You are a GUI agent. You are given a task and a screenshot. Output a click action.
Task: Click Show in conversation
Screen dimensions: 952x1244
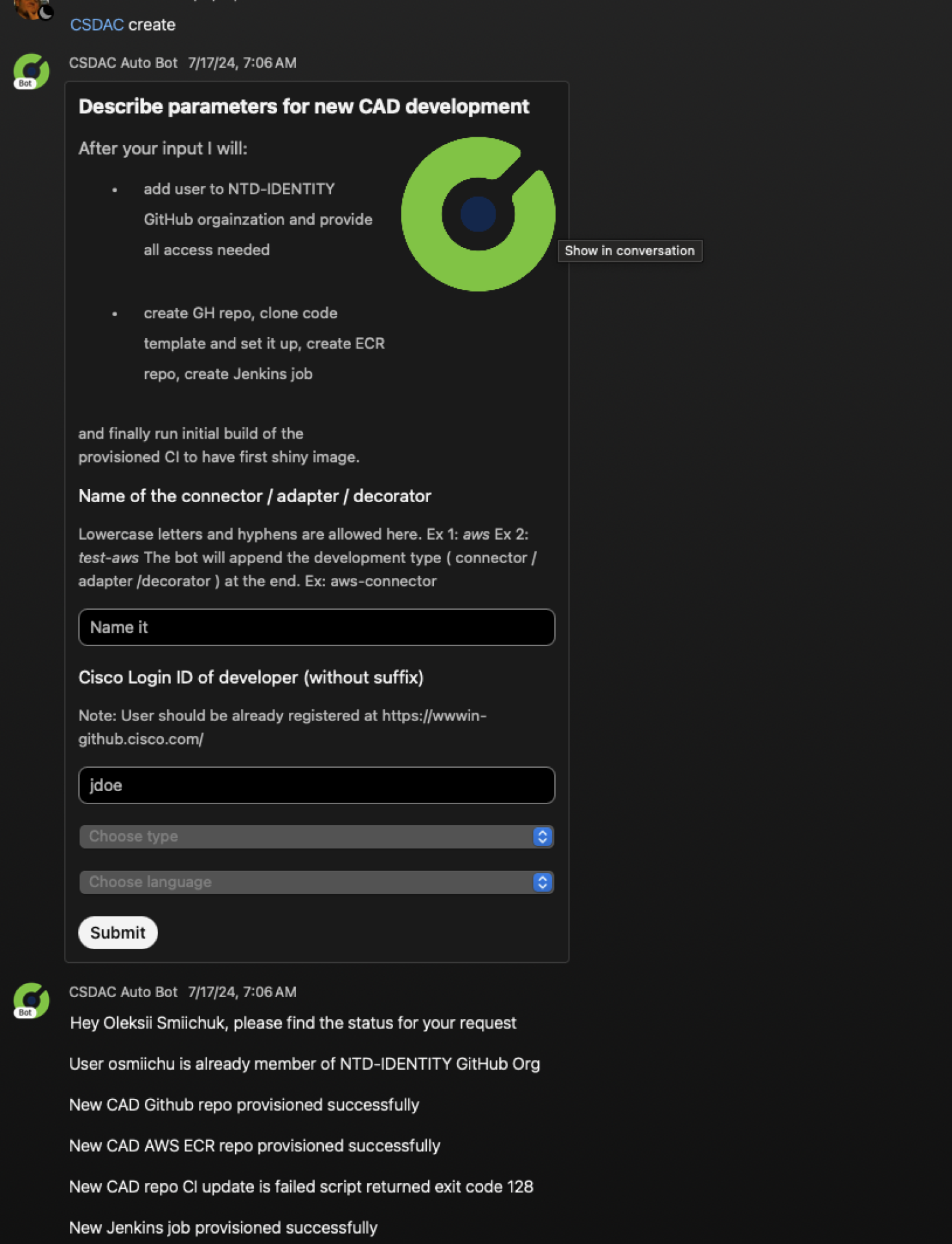[x=629, y=251]
